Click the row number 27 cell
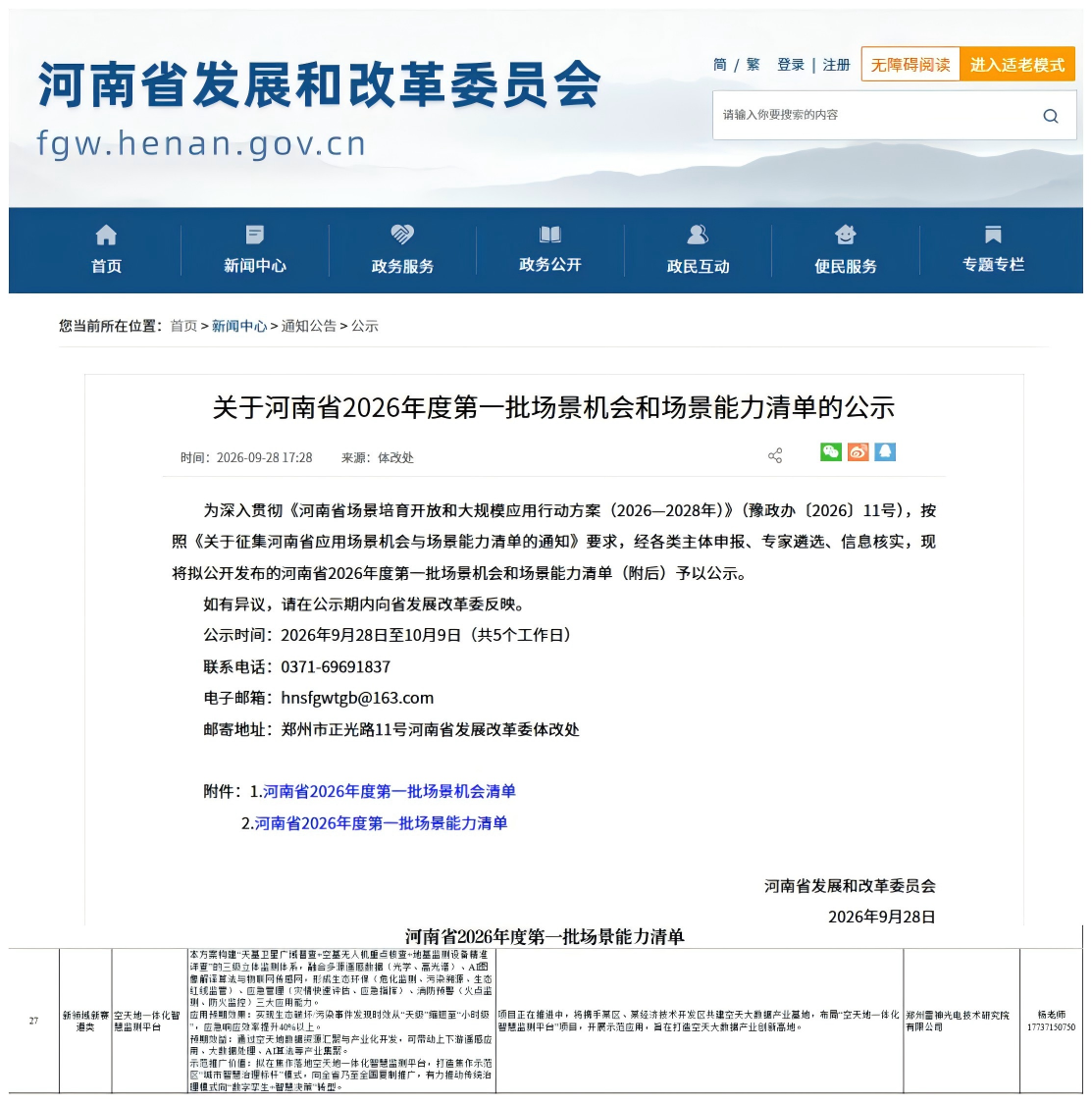 click(x=33, y=1021)
